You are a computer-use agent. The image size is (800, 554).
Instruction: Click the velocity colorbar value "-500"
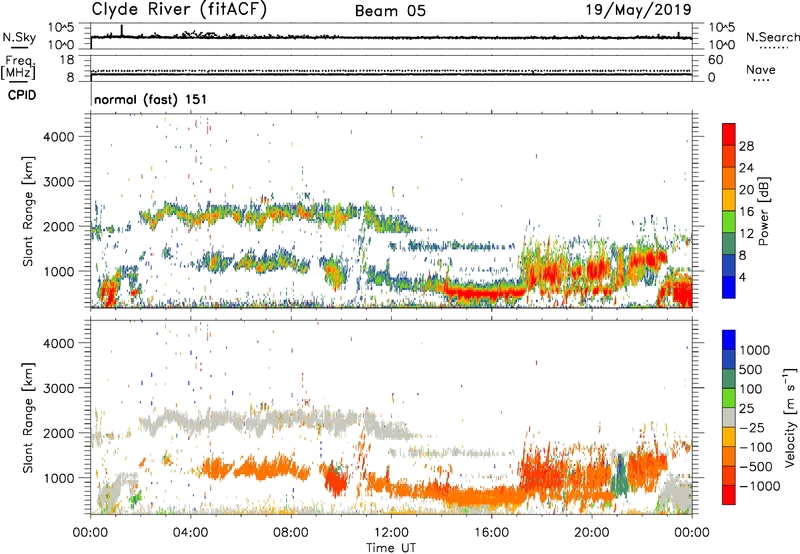pos(756,466)
